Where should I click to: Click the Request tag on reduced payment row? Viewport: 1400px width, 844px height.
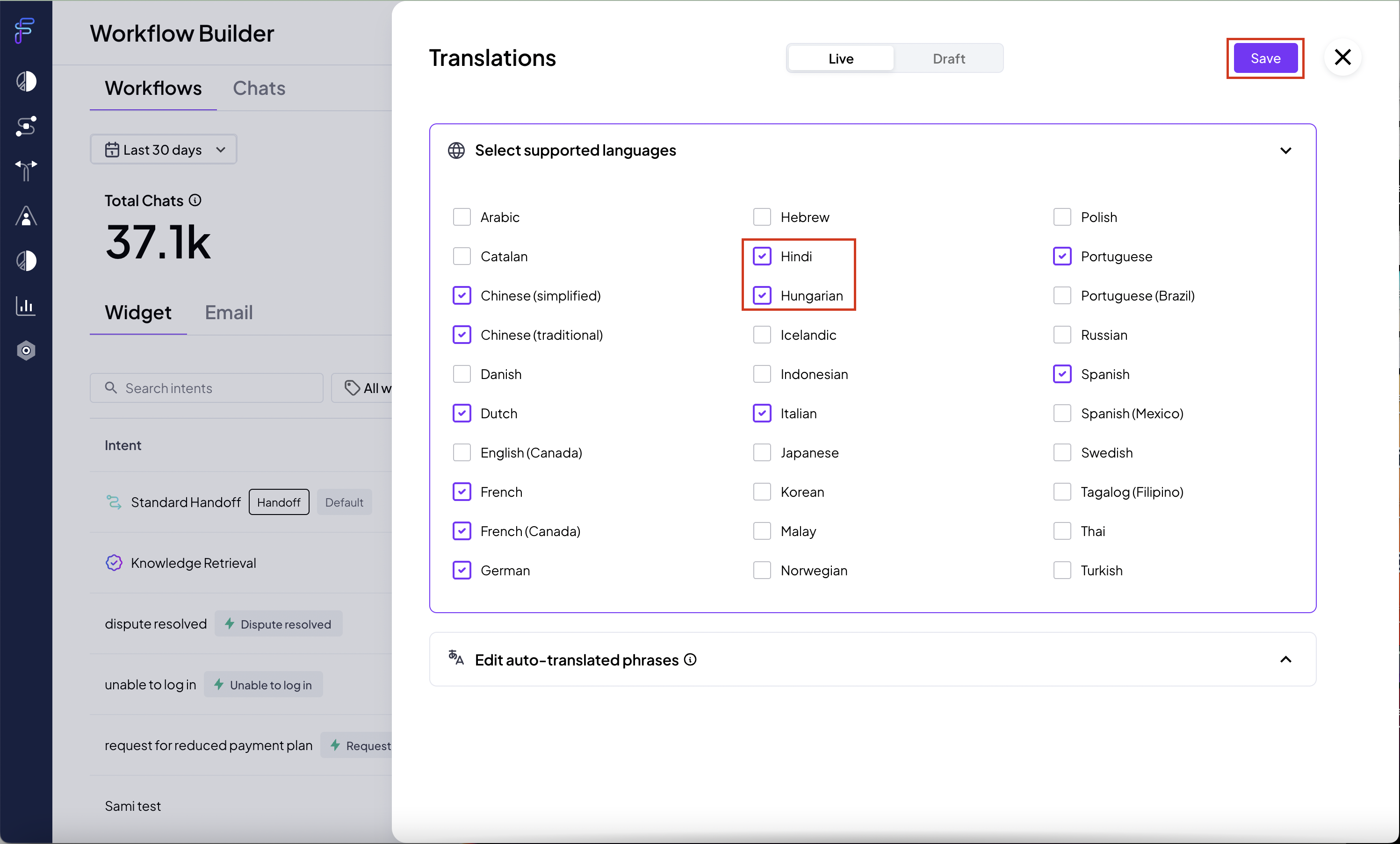coord(357,745)
